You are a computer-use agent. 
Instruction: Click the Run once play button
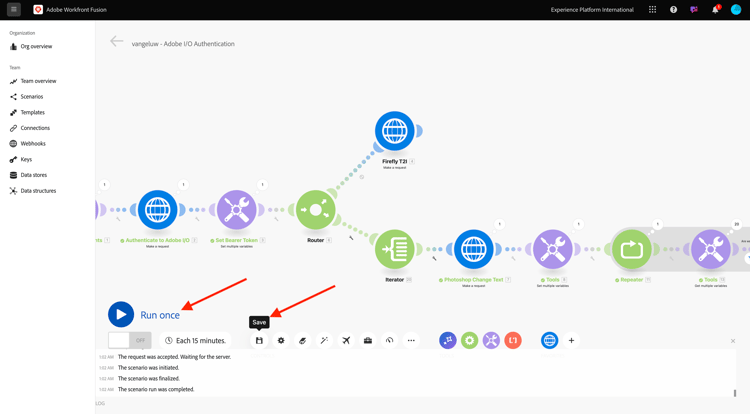pyautogui.click(x=121, y=315)
